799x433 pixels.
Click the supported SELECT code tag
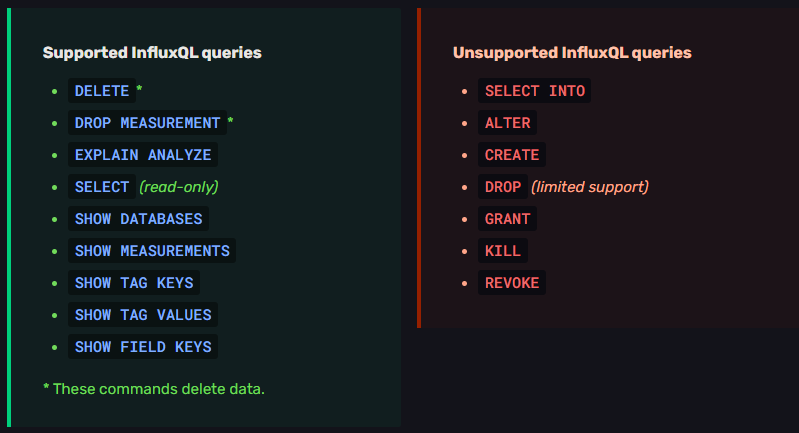tap(102, 187)
